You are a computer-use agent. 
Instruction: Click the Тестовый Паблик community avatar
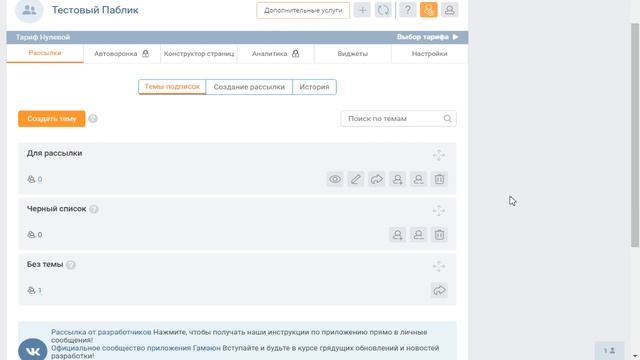pyautogui.click(x=29, y=10)
